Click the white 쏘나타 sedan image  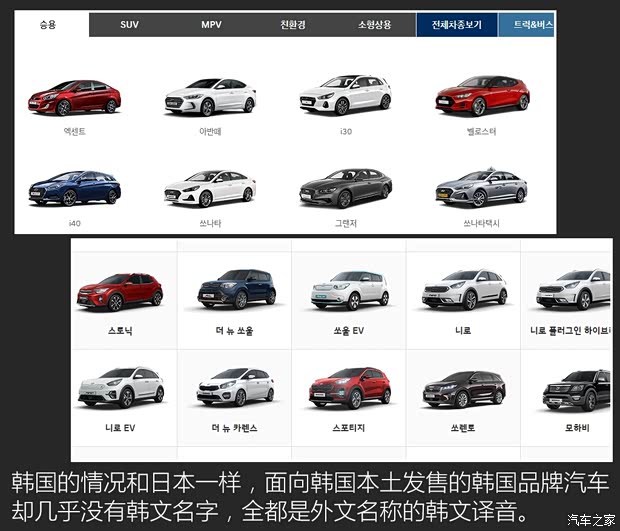coord(210,189)
